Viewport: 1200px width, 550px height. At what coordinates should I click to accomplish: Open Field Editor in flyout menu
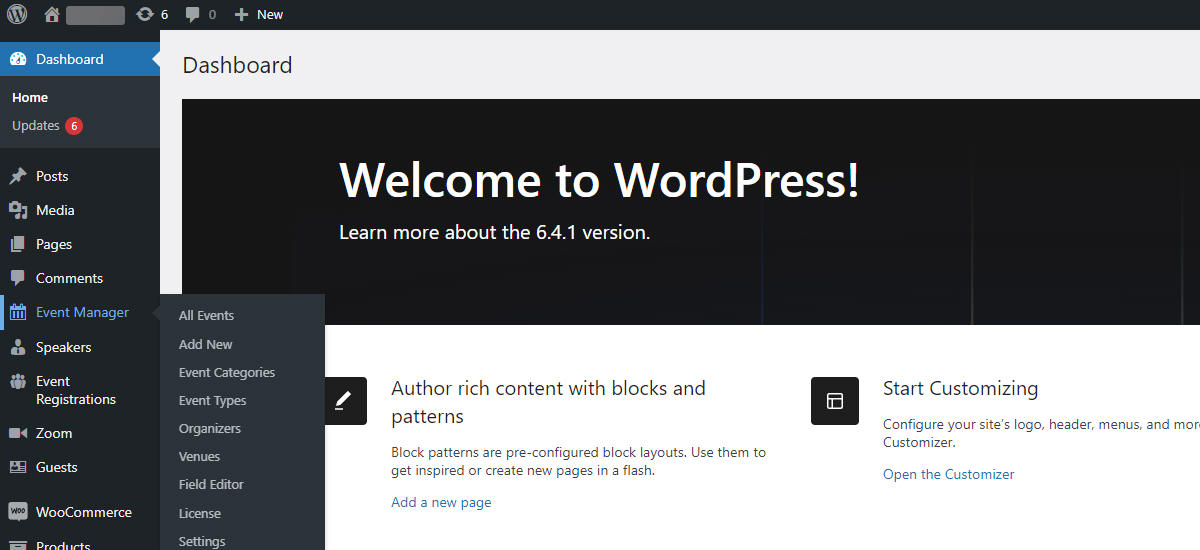[211, 484]
